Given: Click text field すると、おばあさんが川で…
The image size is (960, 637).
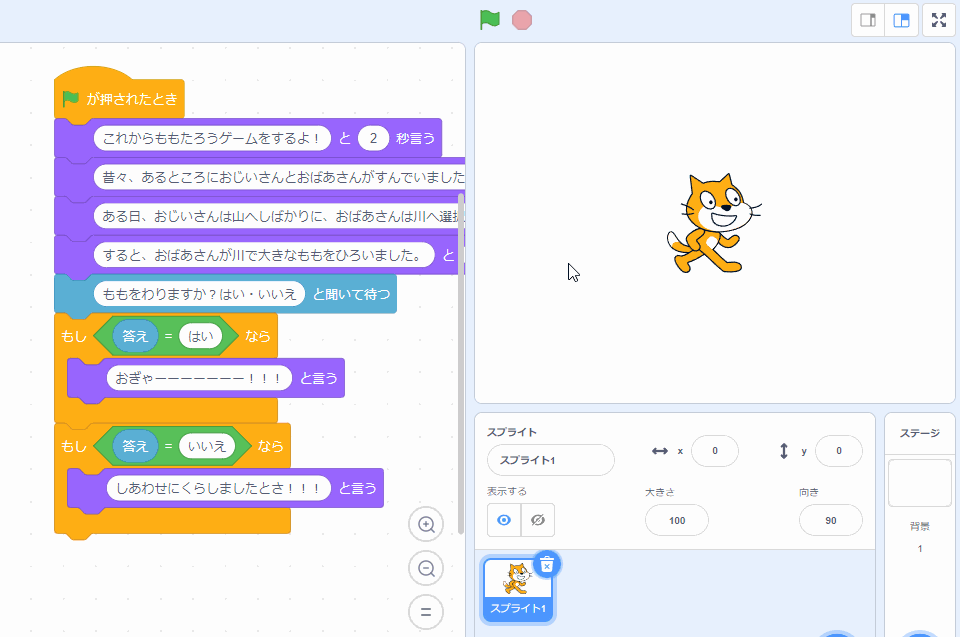Looking at the screenshot, I should coord(264,255).
